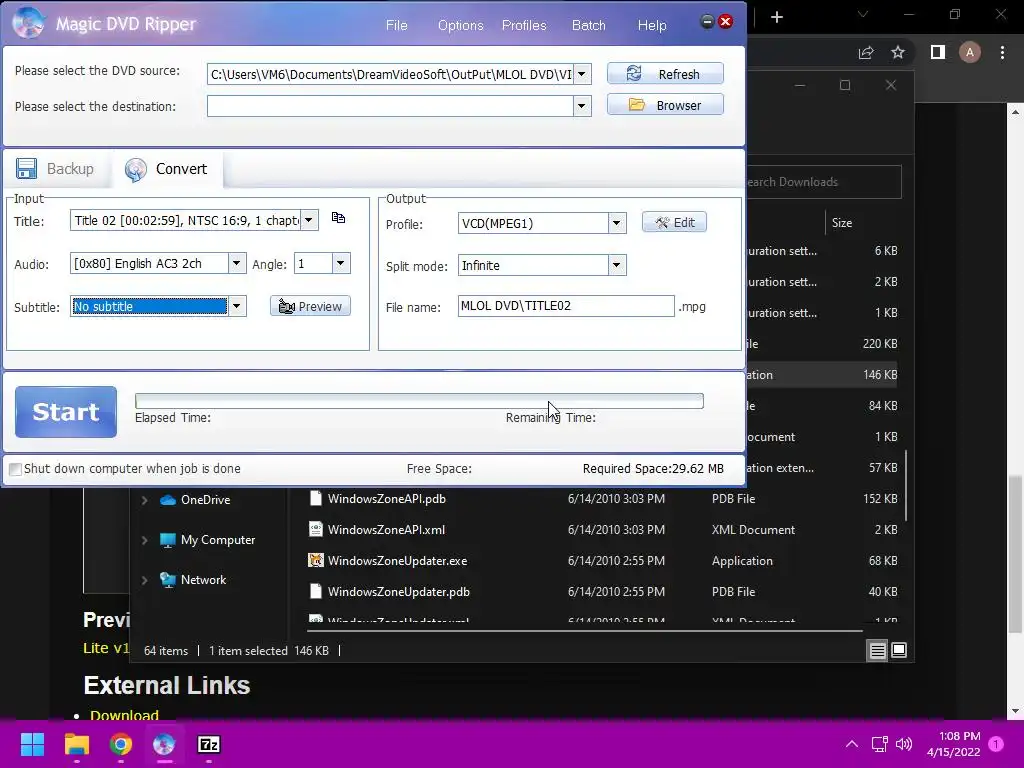
Task: Click the Browser button for the destination
Action: point(665,104)
